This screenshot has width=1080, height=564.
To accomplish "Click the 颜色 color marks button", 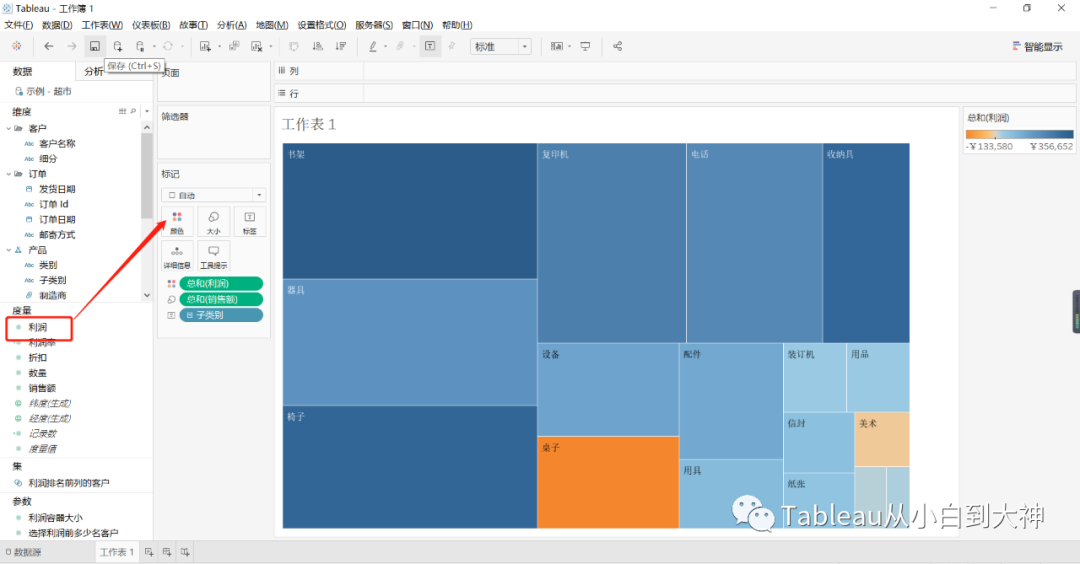I will coord(177,222).
